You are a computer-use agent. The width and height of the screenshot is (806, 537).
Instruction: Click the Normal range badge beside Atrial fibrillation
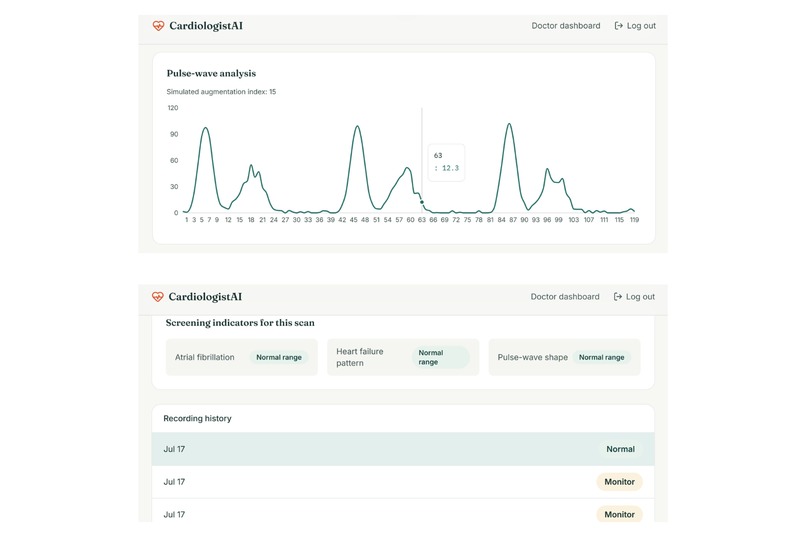click(x=279, y=357)
